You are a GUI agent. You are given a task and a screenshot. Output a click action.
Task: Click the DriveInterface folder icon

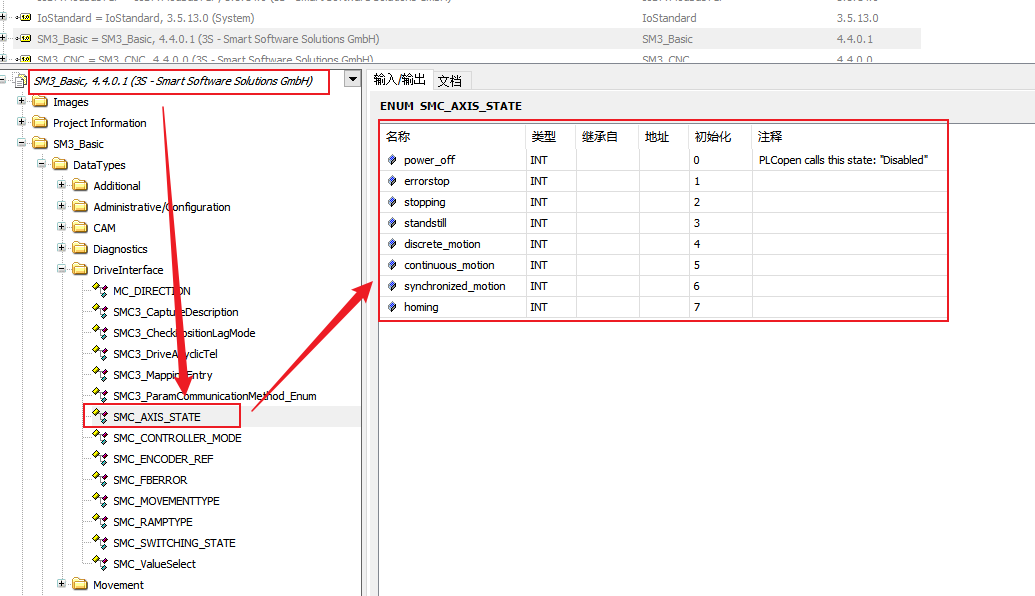80,270
